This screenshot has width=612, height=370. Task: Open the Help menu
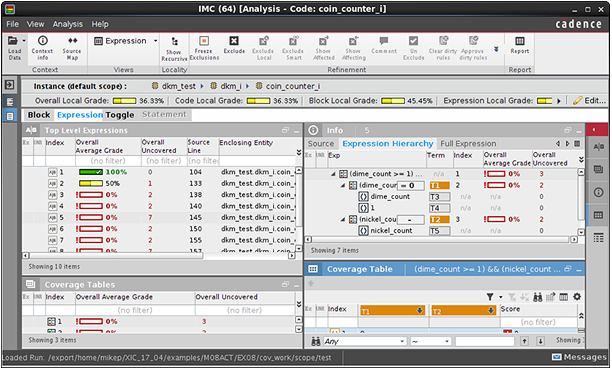coord(100,24)
